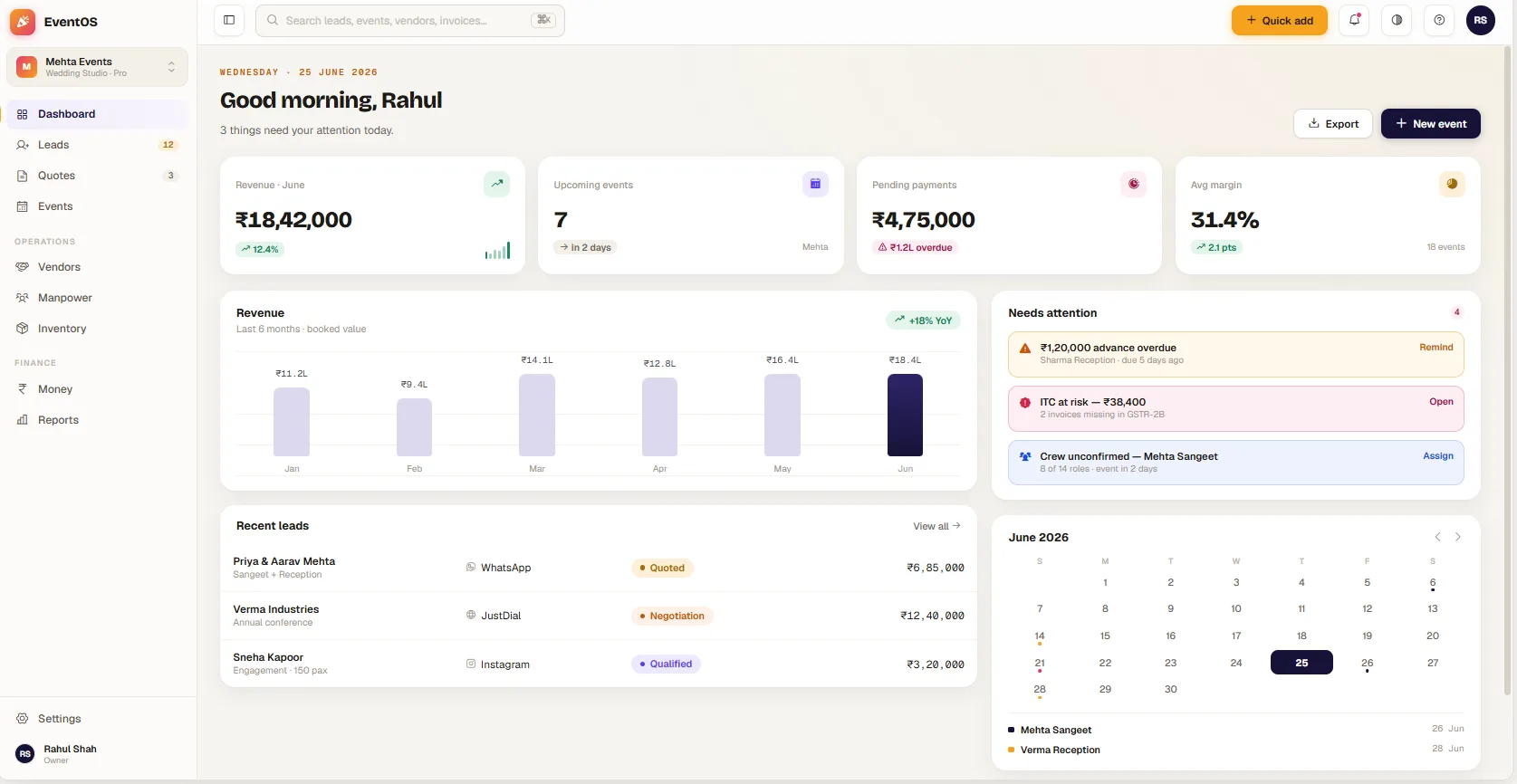Click Remind on advance overdue alert
Viewport: 1517px width, 784px height.
click(x=1436, y=348)
